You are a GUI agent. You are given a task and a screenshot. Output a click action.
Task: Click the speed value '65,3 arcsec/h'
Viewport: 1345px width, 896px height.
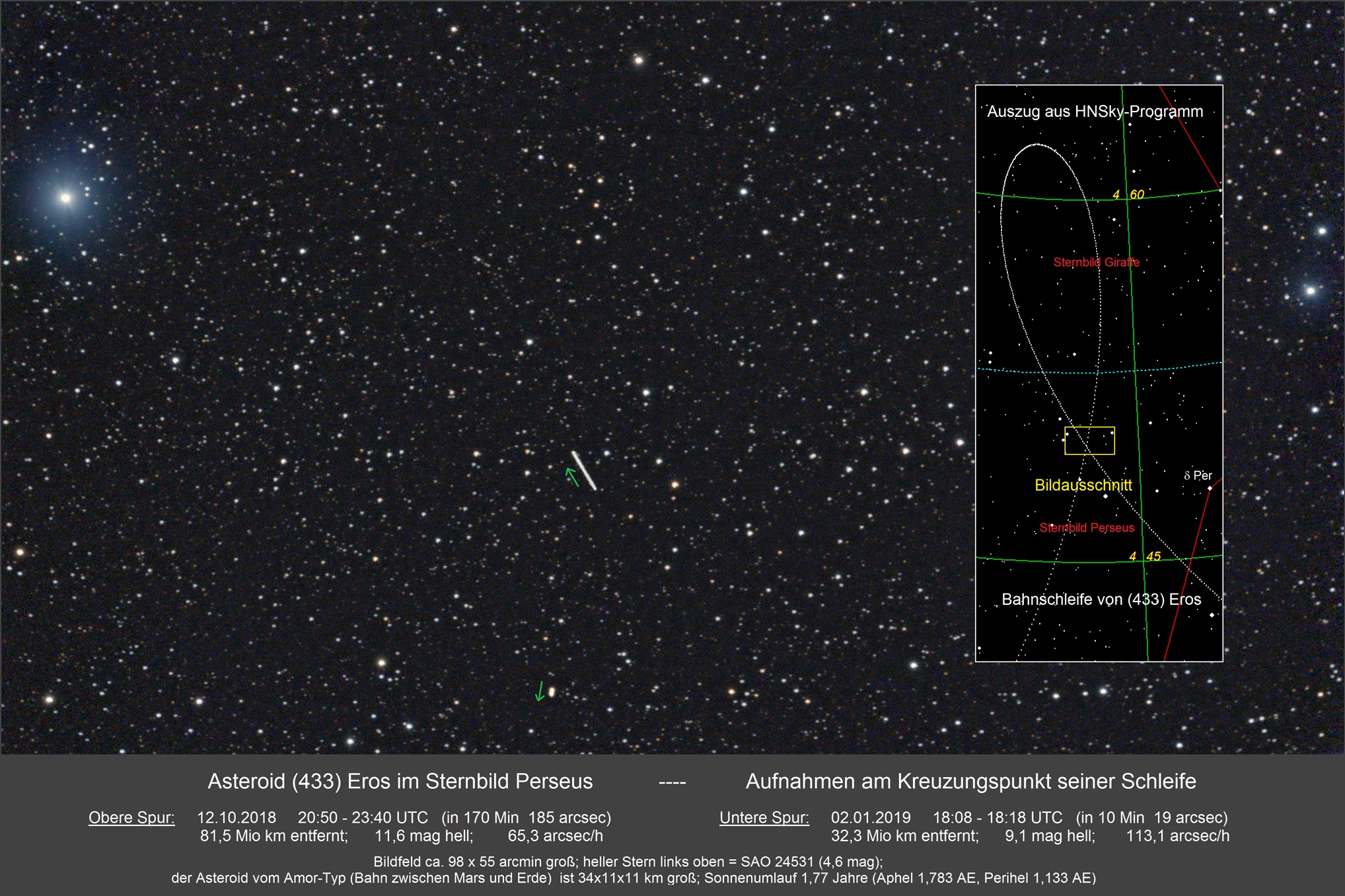556,836
